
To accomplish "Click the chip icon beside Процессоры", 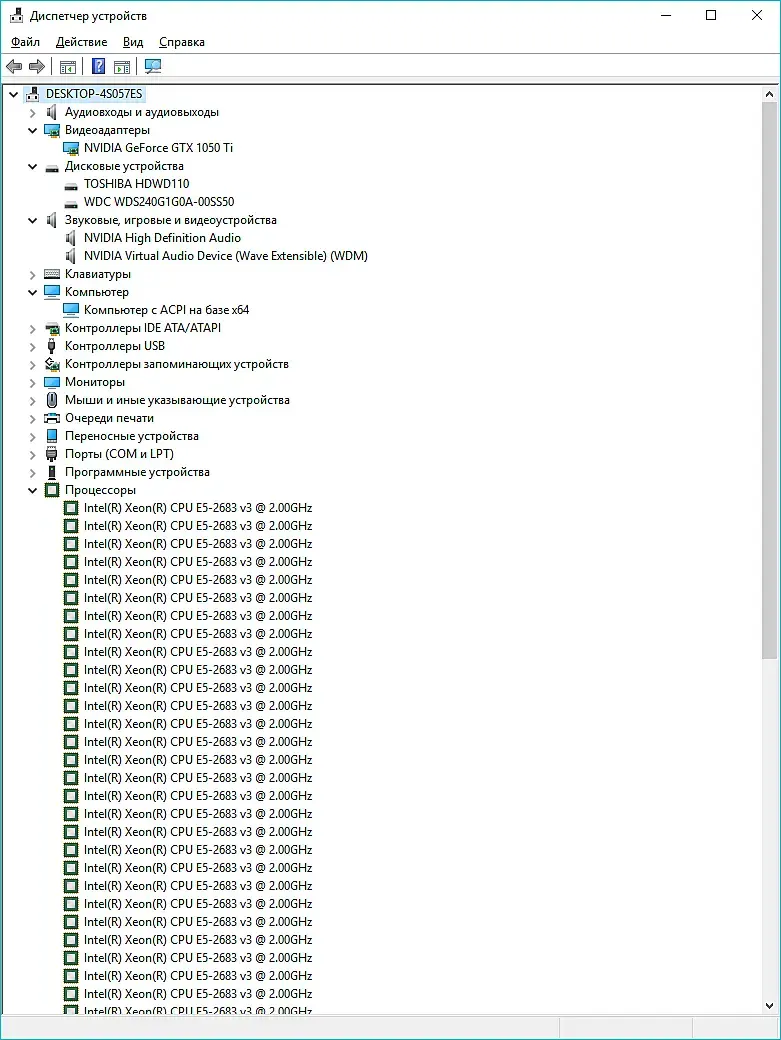I will tap(52, 489).
